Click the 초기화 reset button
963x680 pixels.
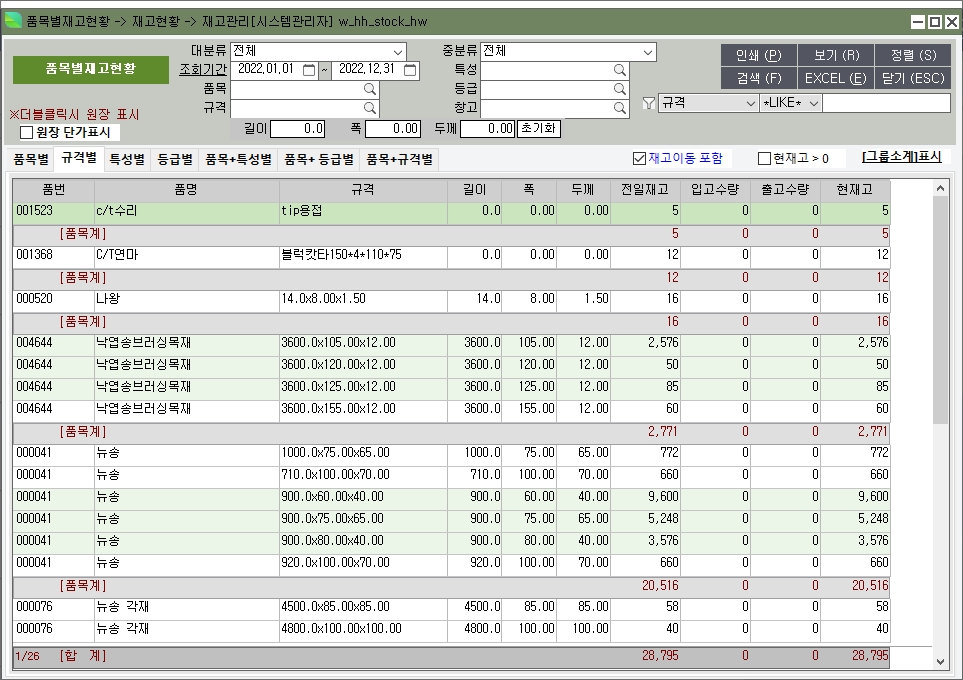pos(539,128)
